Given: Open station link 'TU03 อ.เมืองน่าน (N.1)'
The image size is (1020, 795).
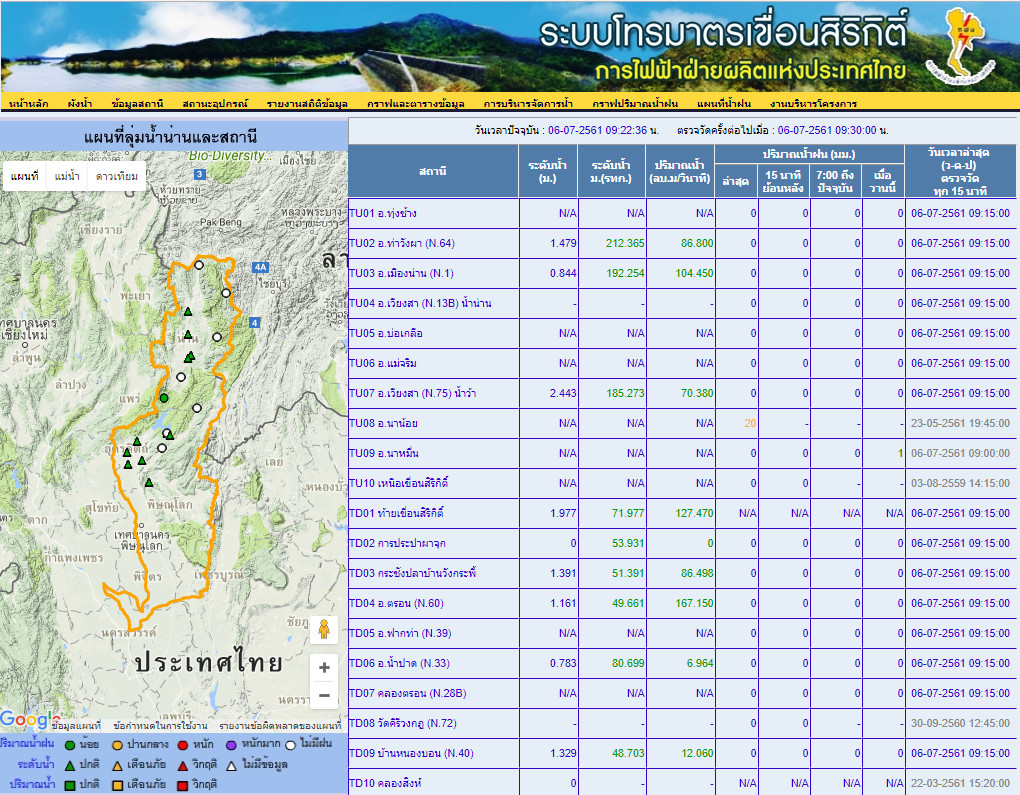Looking at the screenshot, I should pyautogui.click(x=401, y=273).
